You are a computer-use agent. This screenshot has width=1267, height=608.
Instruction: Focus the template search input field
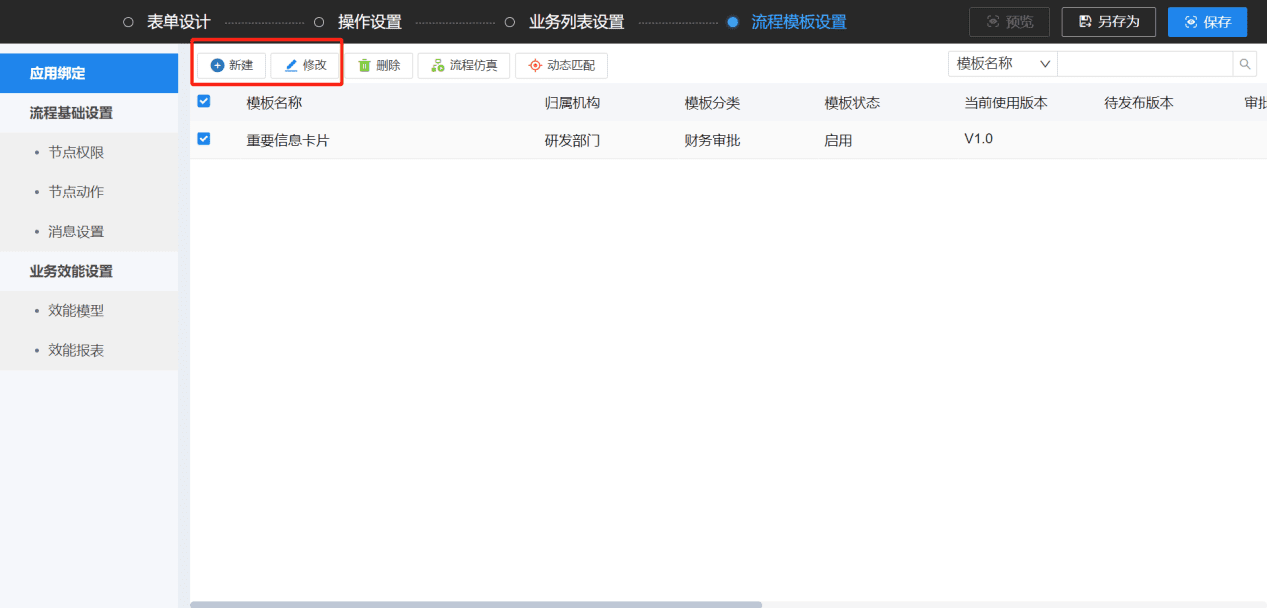point(1145,64)
